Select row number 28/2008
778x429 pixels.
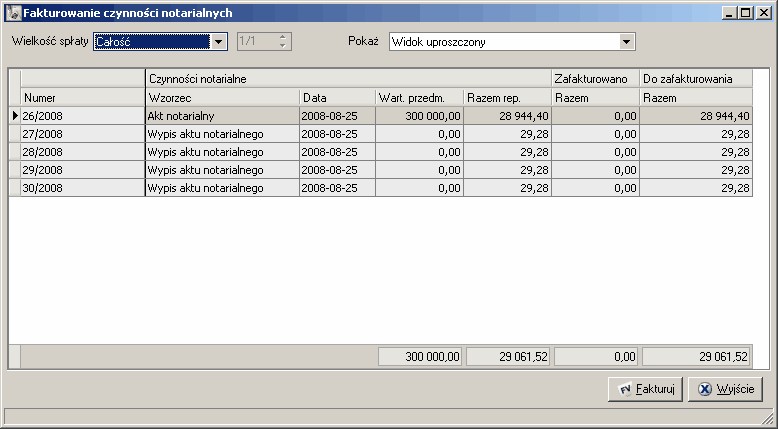[x=82, y=152]
